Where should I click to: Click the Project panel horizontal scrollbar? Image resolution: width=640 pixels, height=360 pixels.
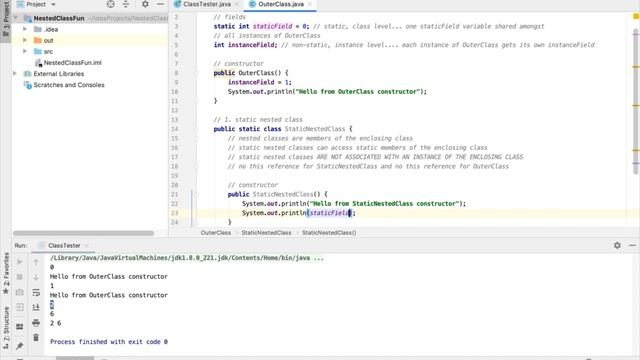[83, 233]
